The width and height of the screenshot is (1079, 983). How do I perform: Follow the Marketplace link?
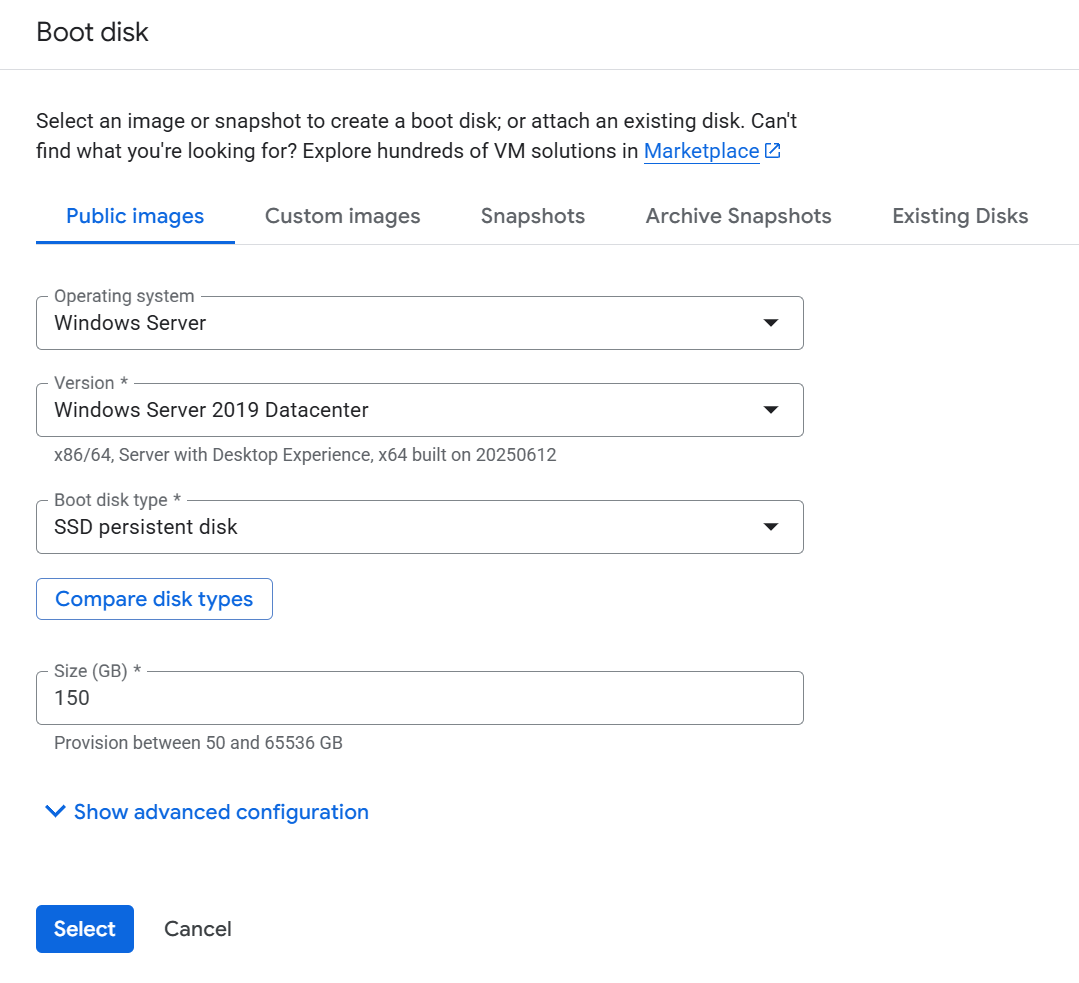tap(701, 151)
